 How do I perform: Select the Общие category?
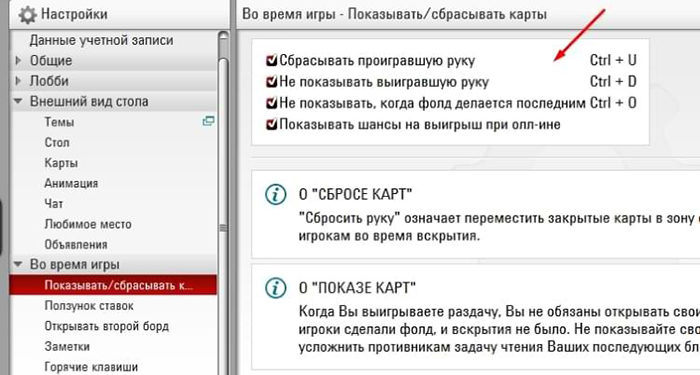click(x=51, y=60)
